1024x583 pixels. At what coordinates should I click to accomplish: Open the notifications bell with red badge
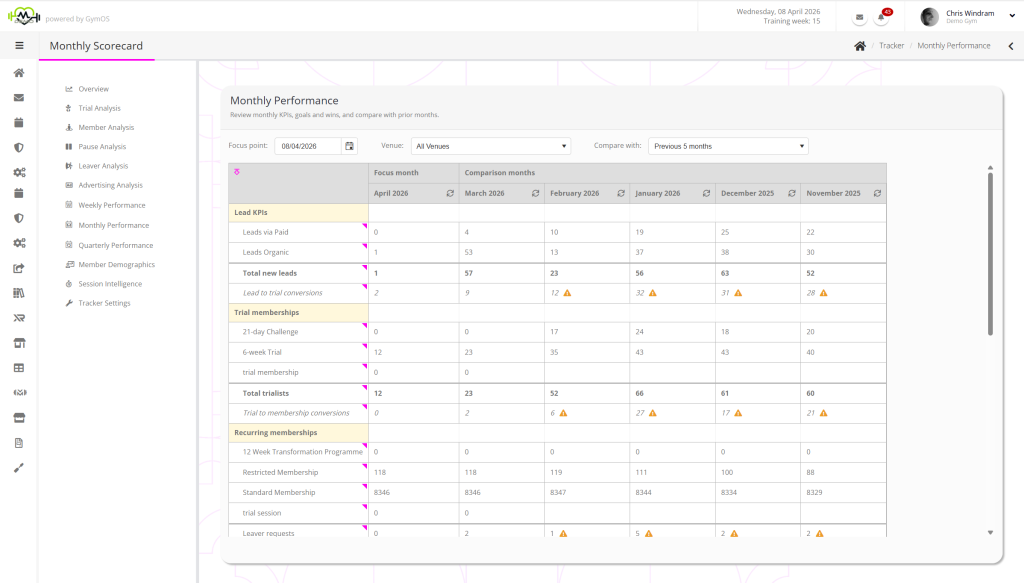(x=882, y=18)
